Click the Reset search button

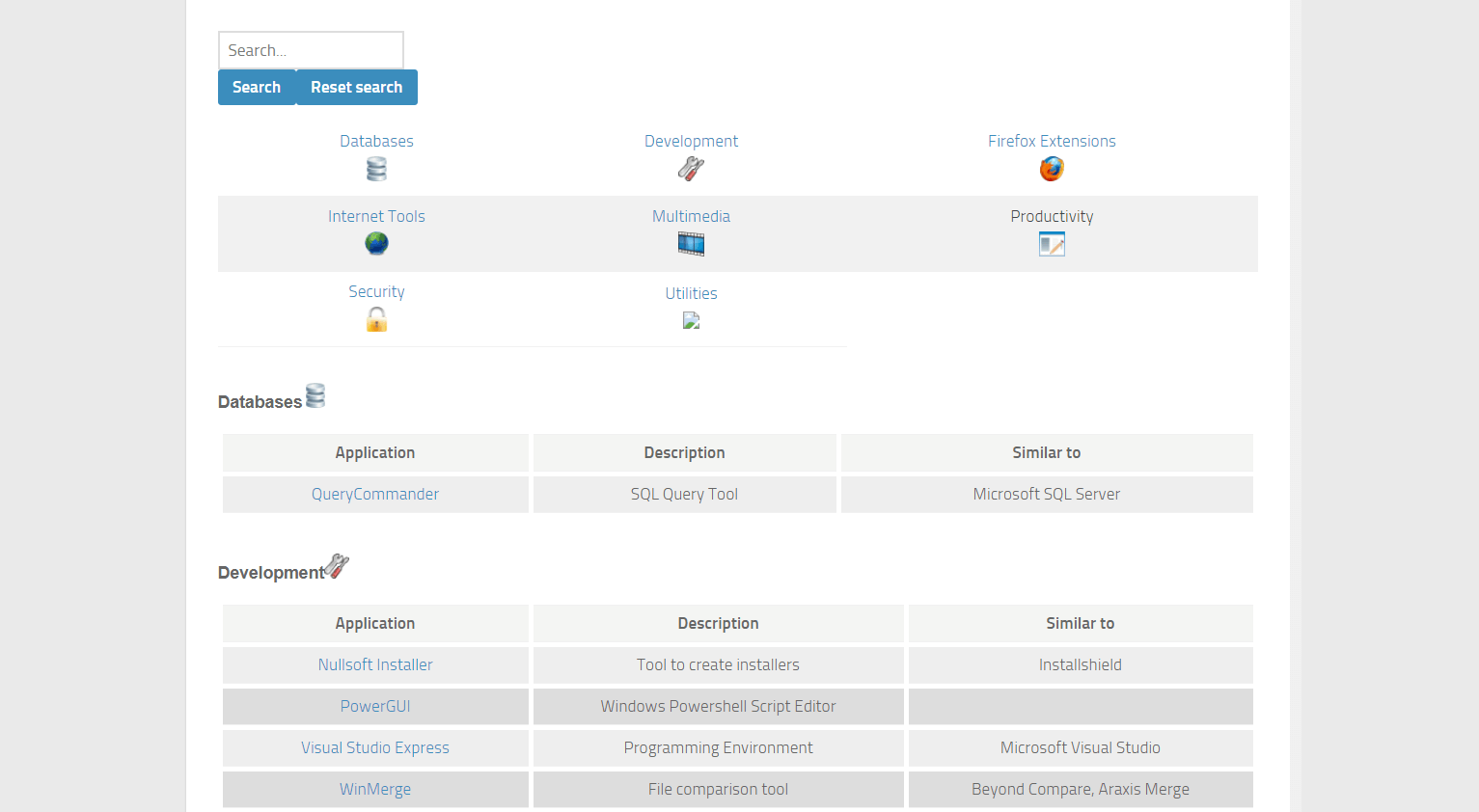click(357, 87)
